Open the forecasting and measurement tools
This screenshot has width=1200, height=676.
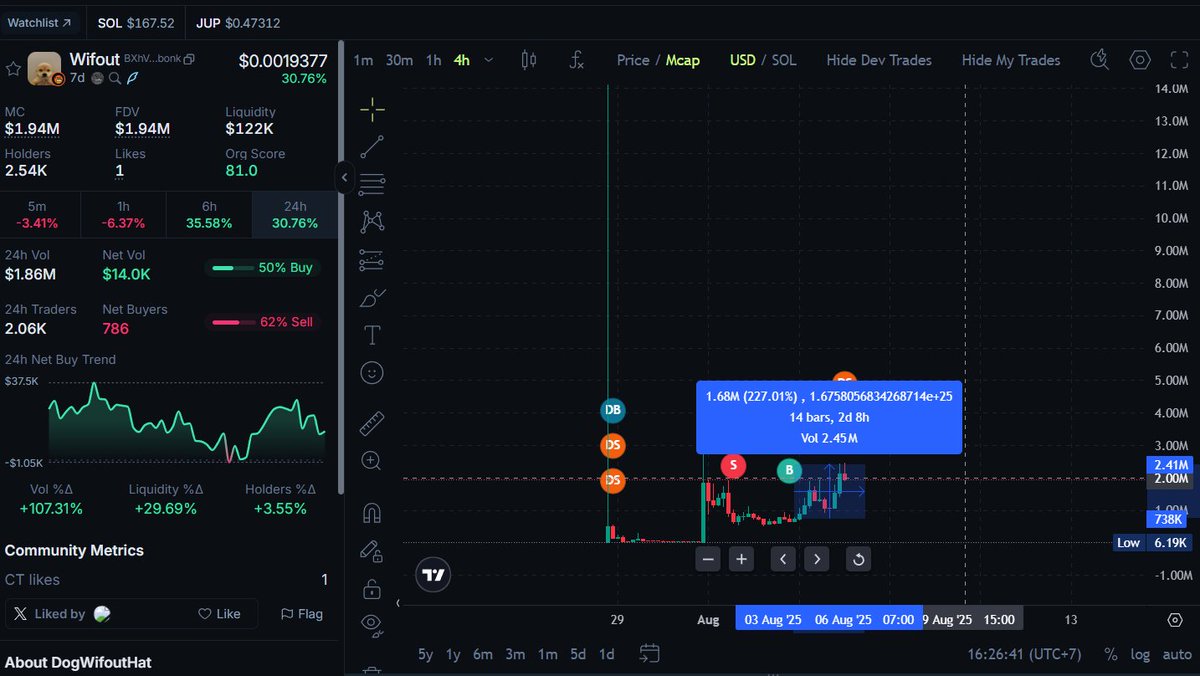coord(372,260)
